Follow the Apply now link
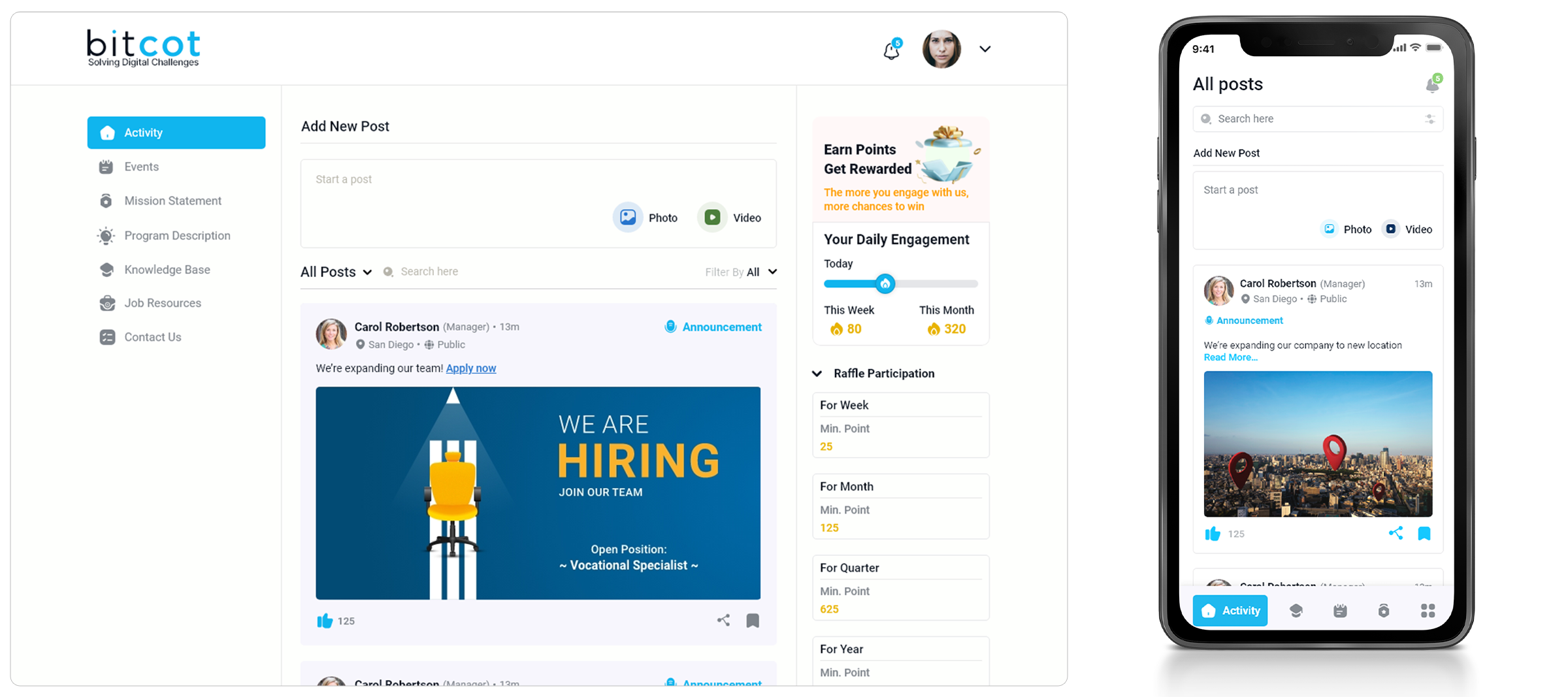 [470, 368]
